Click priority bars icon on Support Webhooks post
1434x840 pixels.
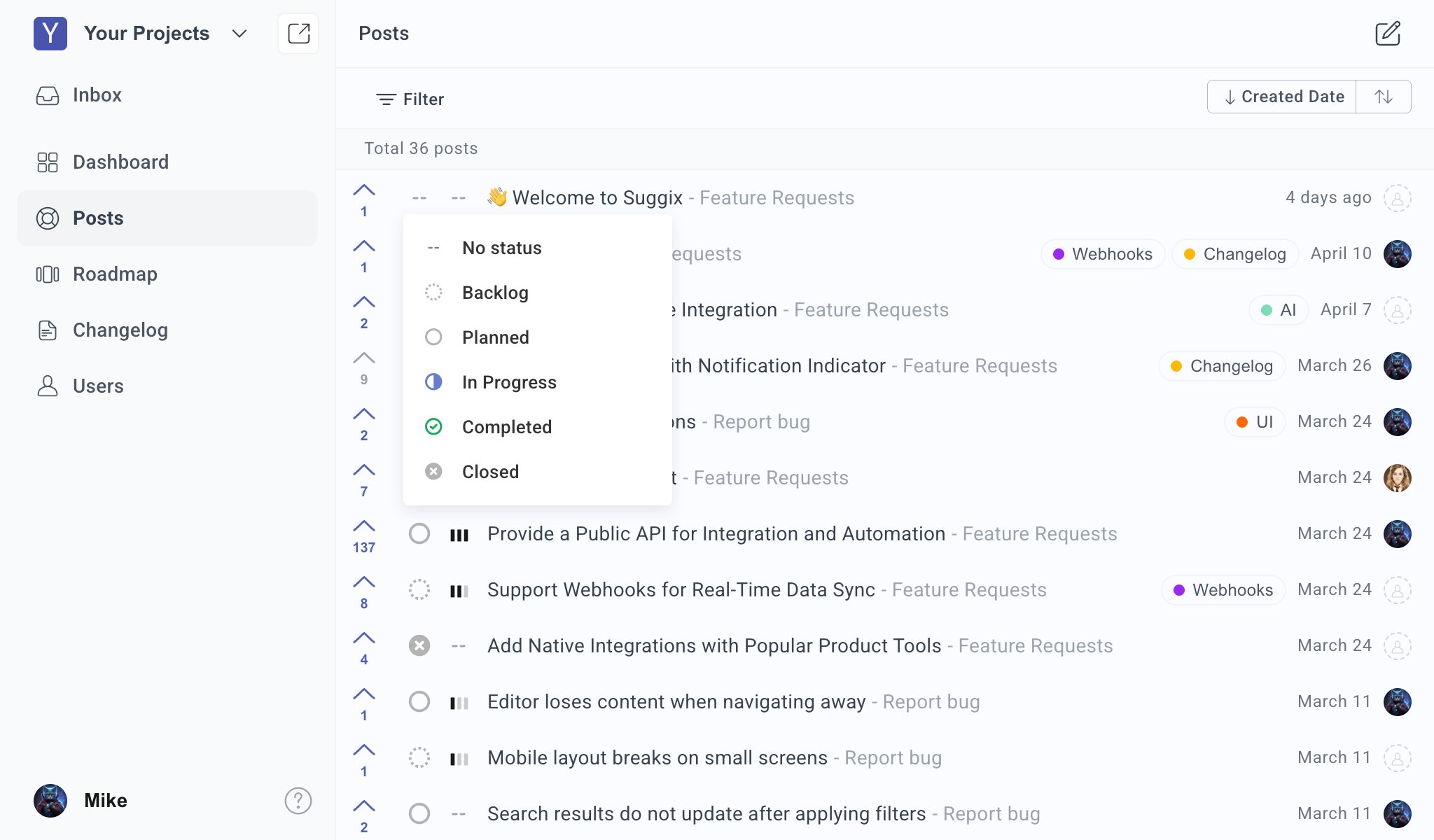pyautogui.click(x=459, y=591)
